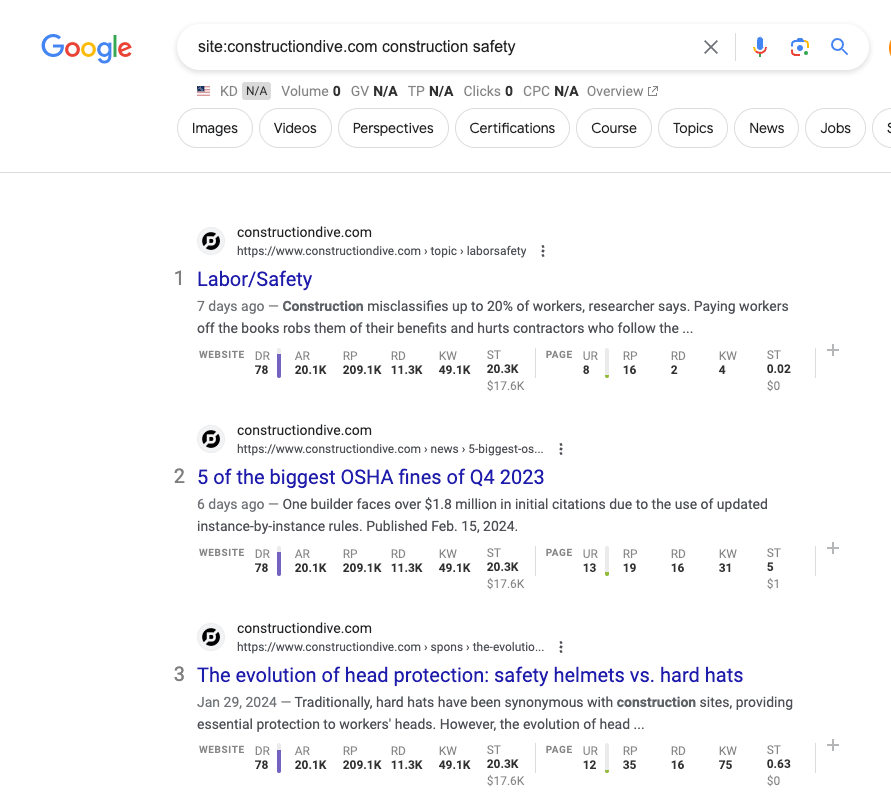Click the constructiondive.com favicon on the second result

tap(210, 438)
